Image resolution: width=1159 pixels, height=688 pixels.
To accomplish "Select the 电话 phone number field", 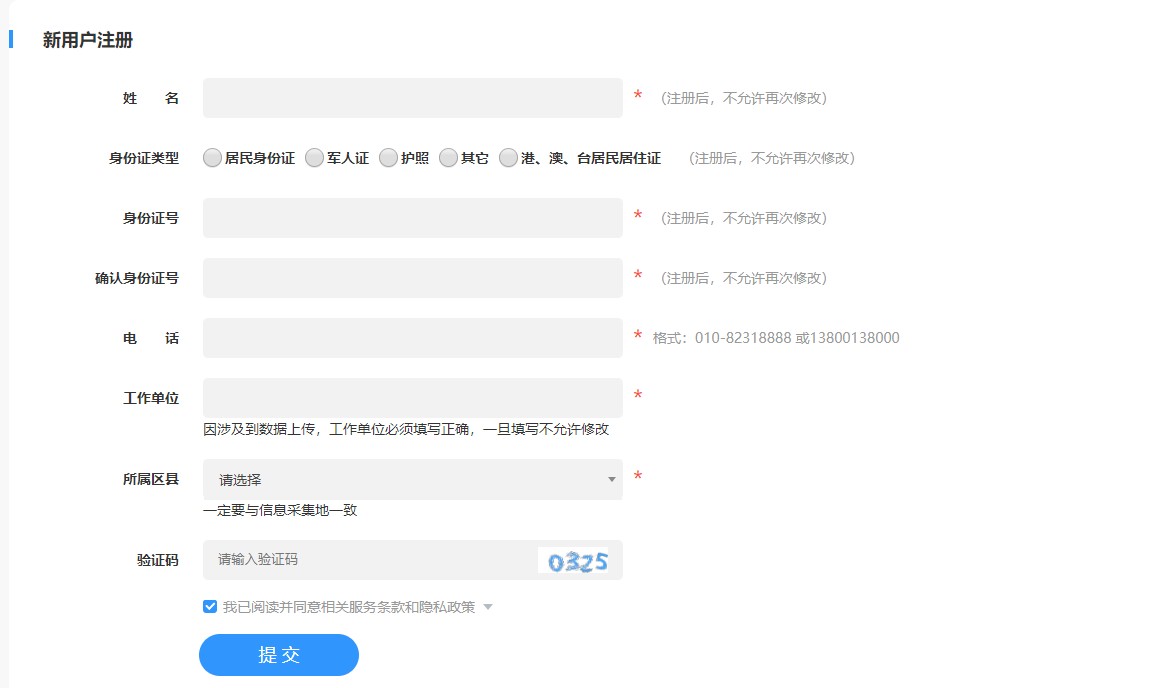I will click(x=412, y=338).
